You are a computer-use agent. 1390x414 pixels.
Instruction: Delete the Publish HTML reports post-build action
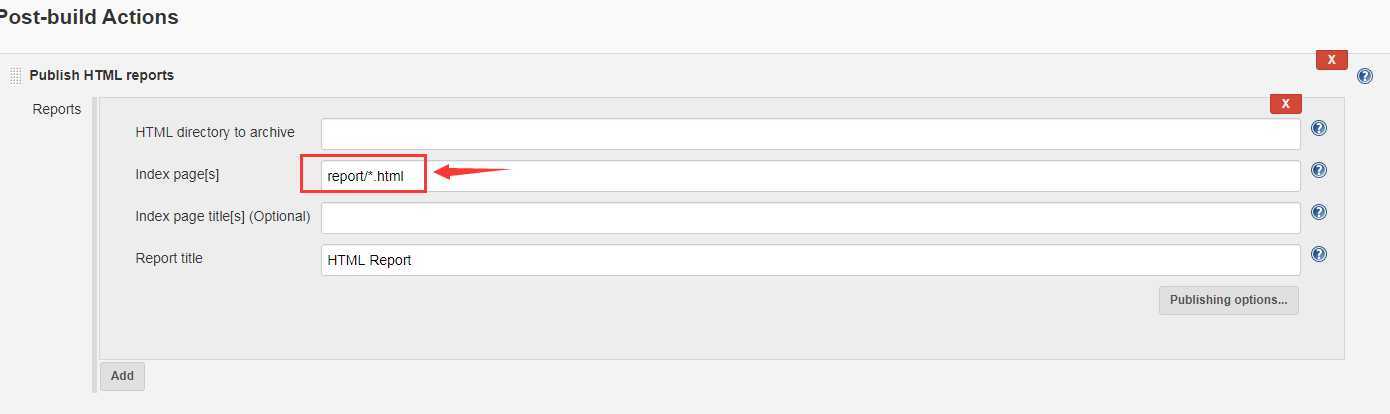coord(1332,60)
